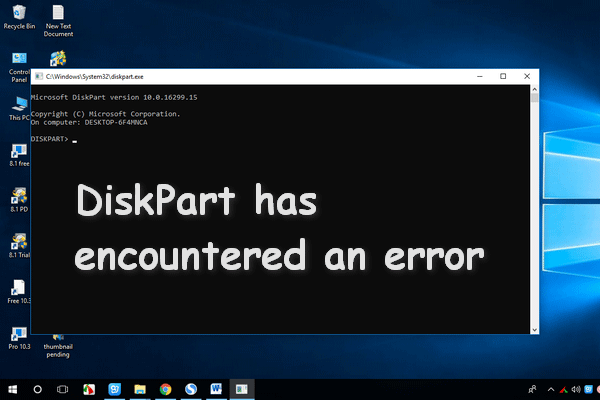The height and width of the screenshot is (400, 600).
Task: Launch Google Chrome from the taskbar
Action: click(x=165, y=389)
